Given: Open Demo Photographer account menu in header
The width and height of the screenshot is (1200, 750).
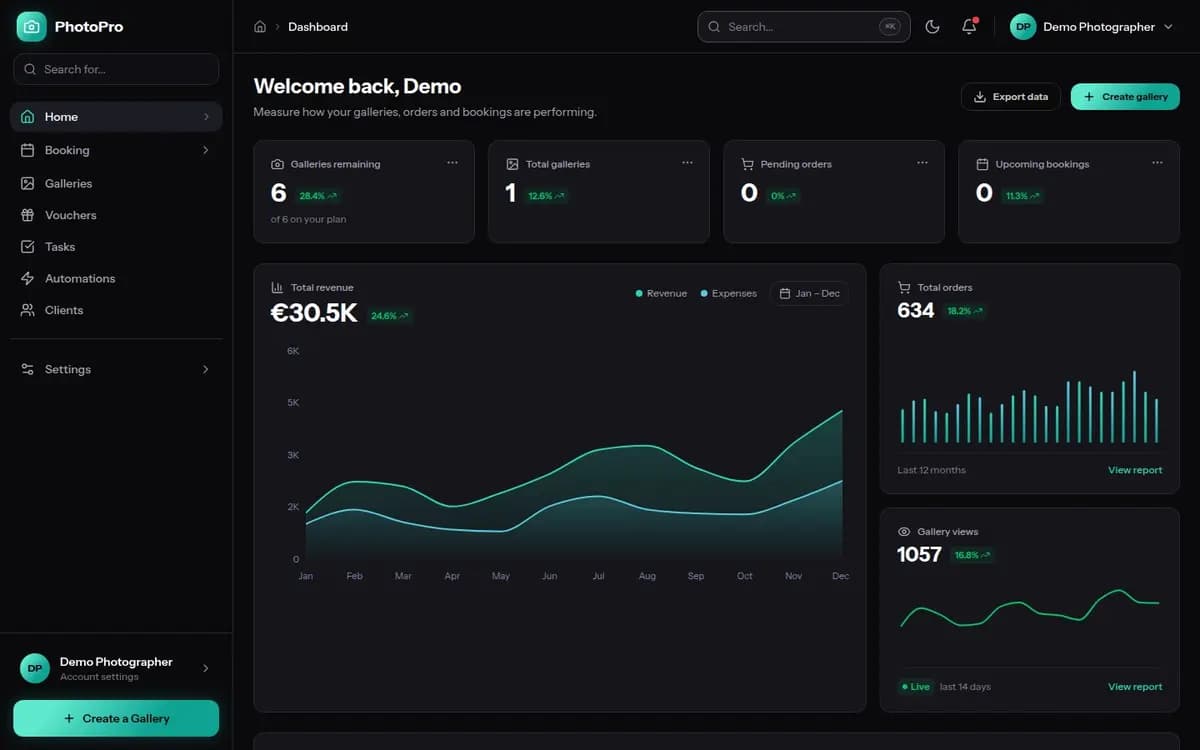Looking at the screenshot, I should (1091, 27).
